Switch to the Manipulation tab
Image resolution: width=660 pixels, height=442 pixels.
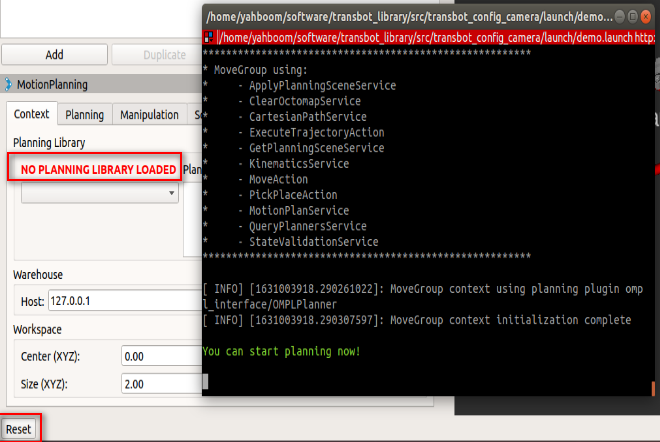click(x=149, y=115)
